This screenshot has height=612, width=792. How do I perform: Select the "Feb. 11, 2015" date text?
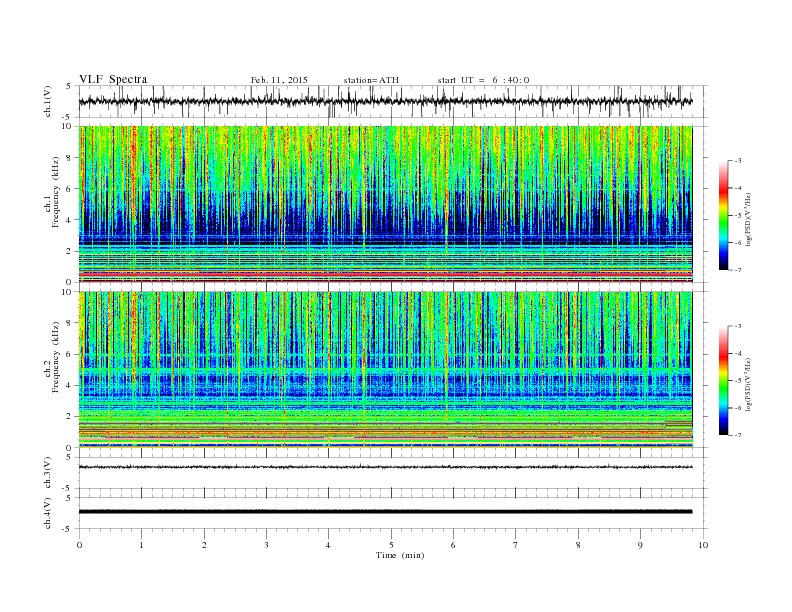coord(279,80)
